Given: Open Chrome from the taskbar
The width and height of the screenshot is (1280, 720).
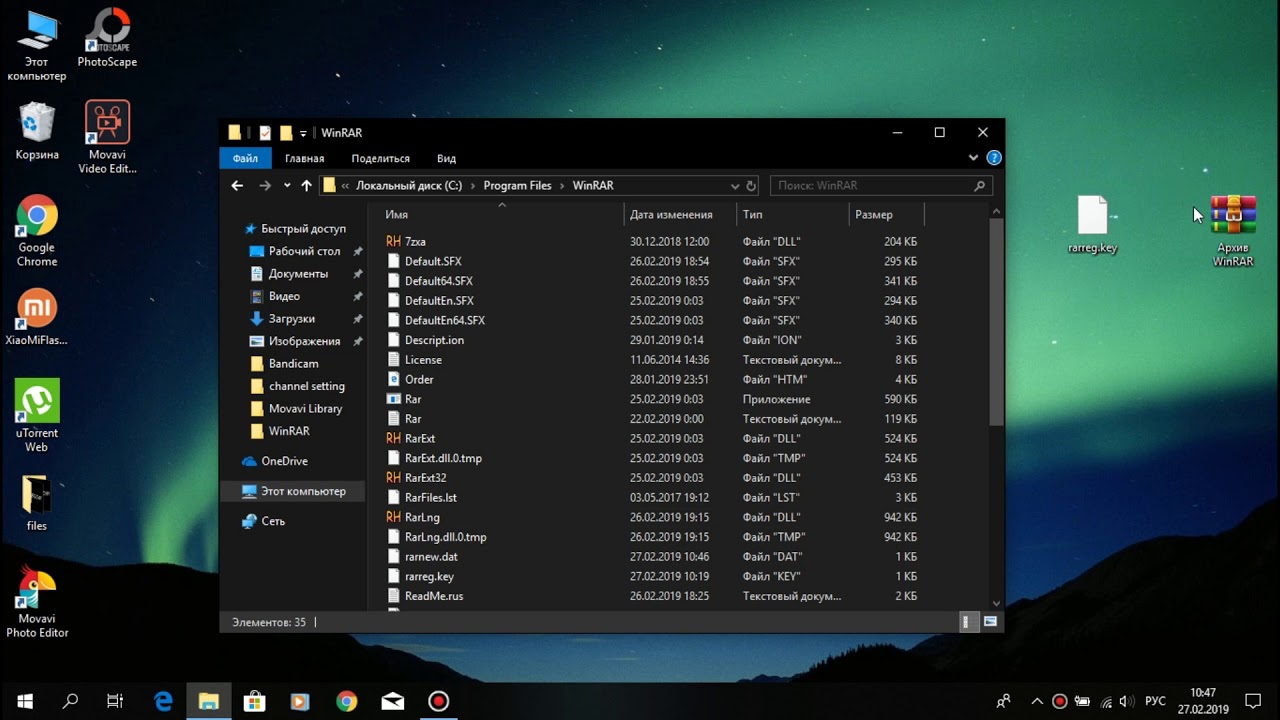Looking at the screenshot, I should [346, 701].
